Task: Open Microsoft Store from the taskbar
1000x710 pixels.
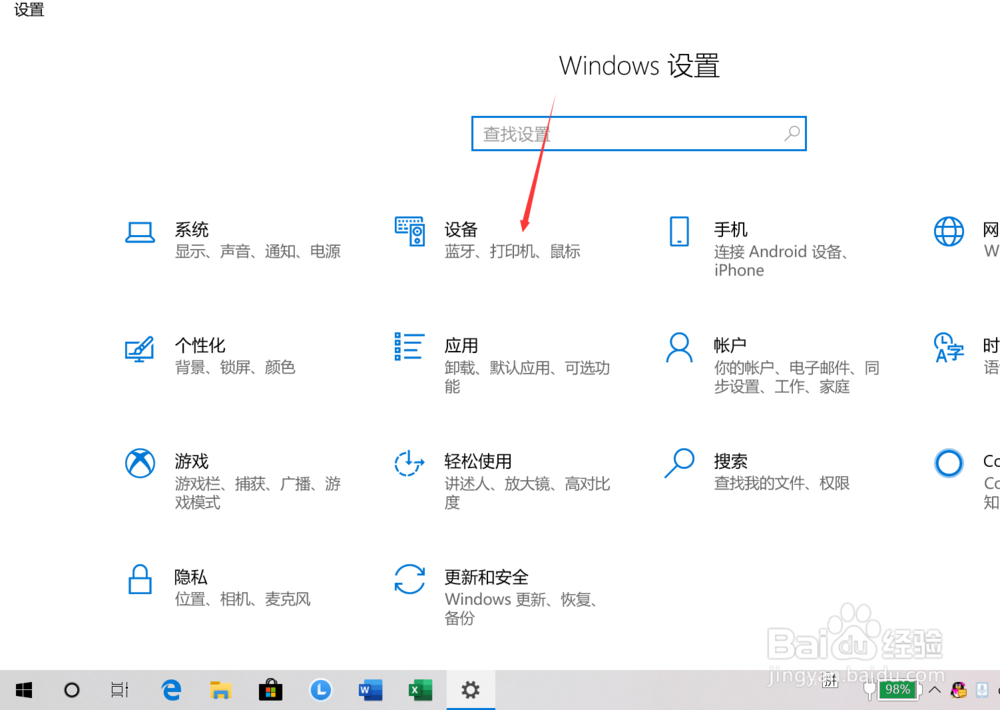Action: coord(270,689)
